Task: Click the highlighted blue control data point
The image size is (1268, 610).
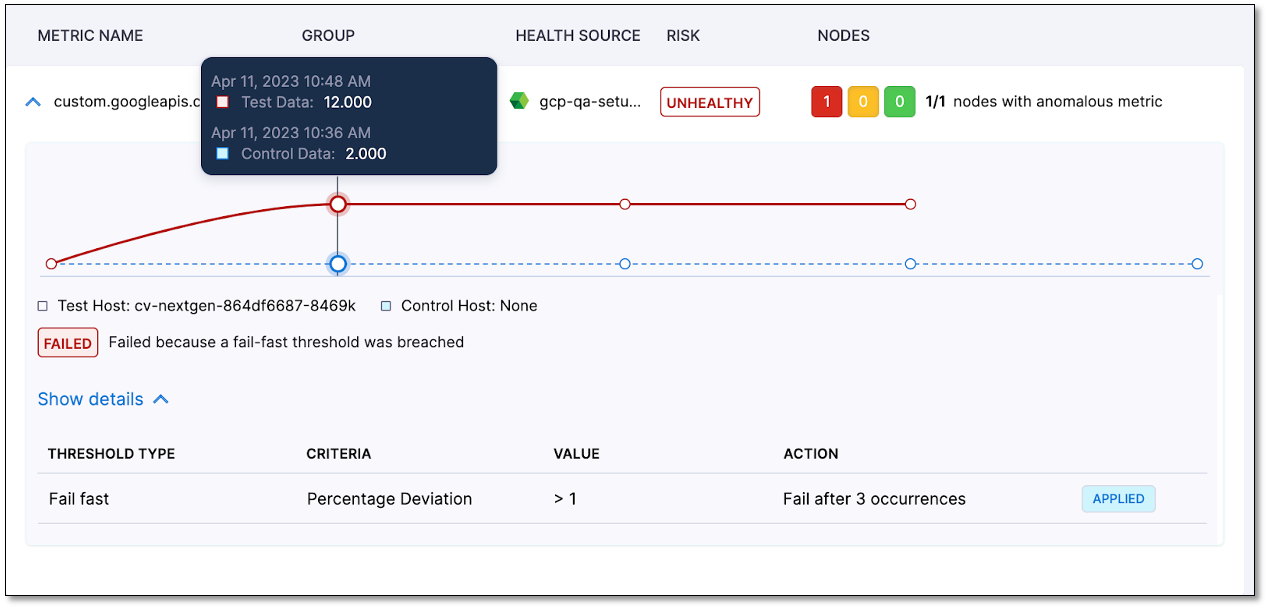Action: 338,264
